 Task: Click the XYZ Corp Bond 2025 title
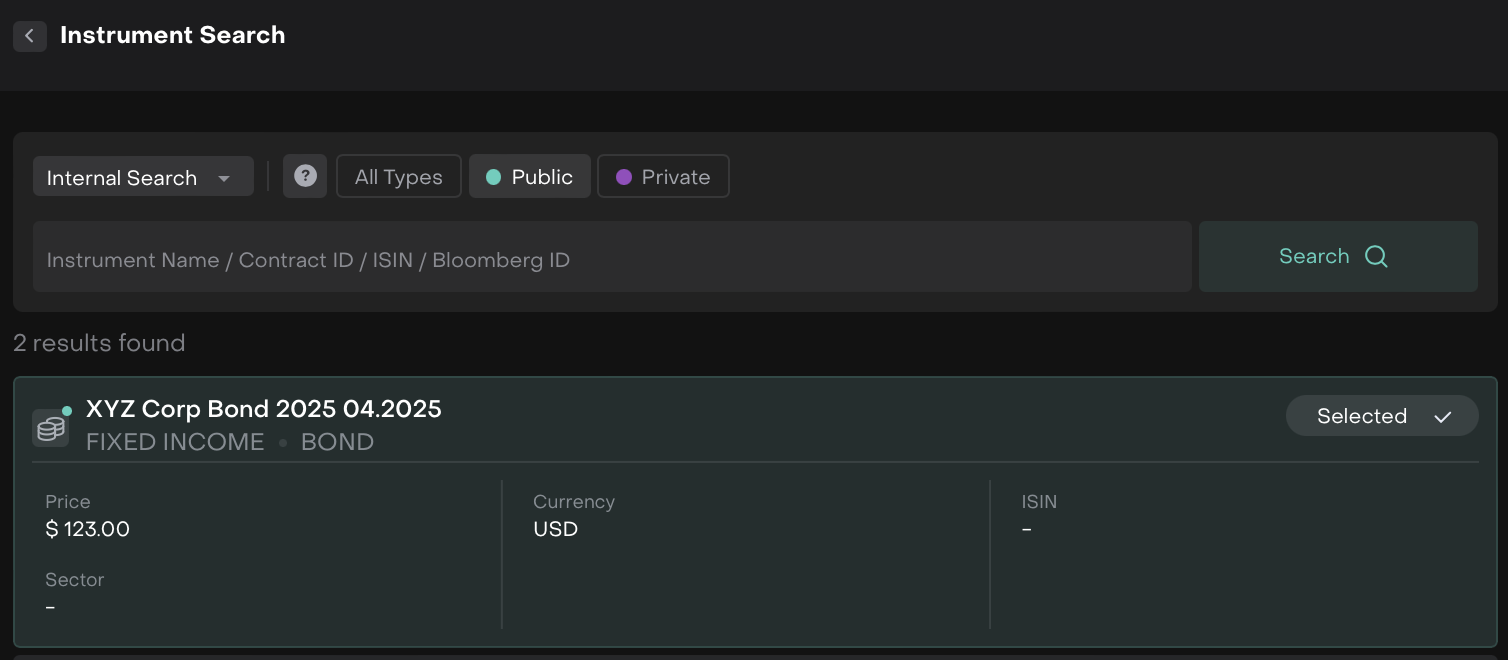(264, 409)
